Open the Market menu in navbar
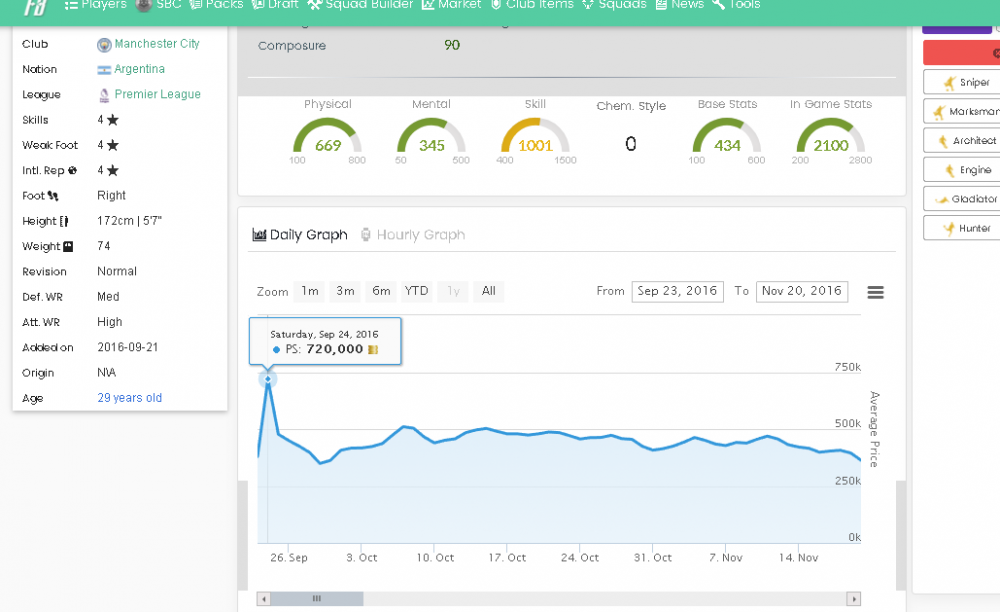Screen dimensions: 1000x612 tap(452, 4)
